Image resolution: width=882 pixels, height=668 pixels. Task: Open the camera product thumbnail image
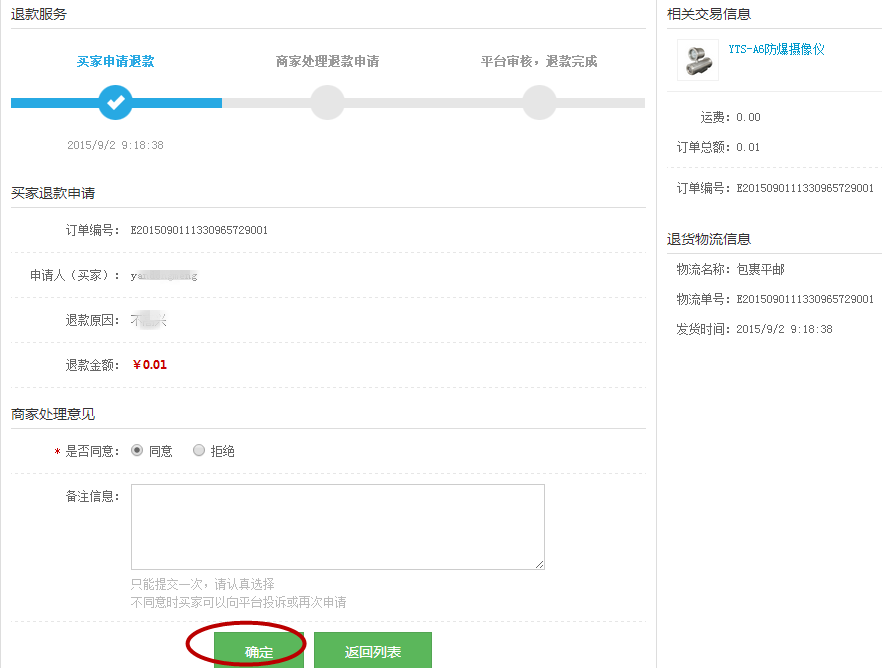(x=697, y=60)
